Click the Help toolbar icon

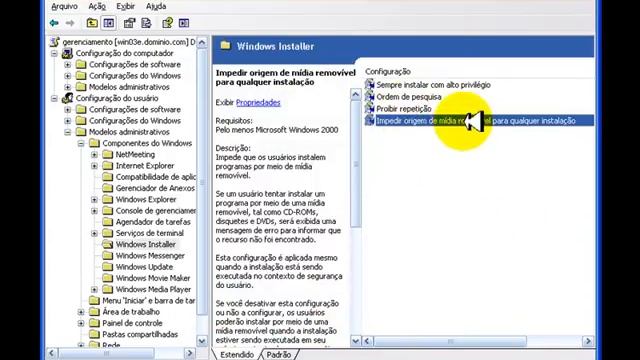167,23
